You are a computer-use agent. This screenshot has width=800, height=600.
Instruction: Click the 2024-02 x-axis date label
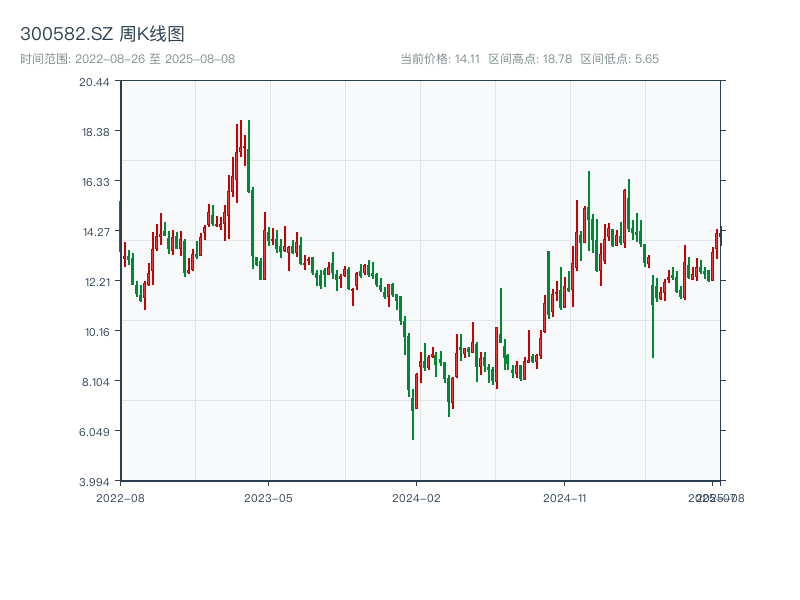point(416,497)
